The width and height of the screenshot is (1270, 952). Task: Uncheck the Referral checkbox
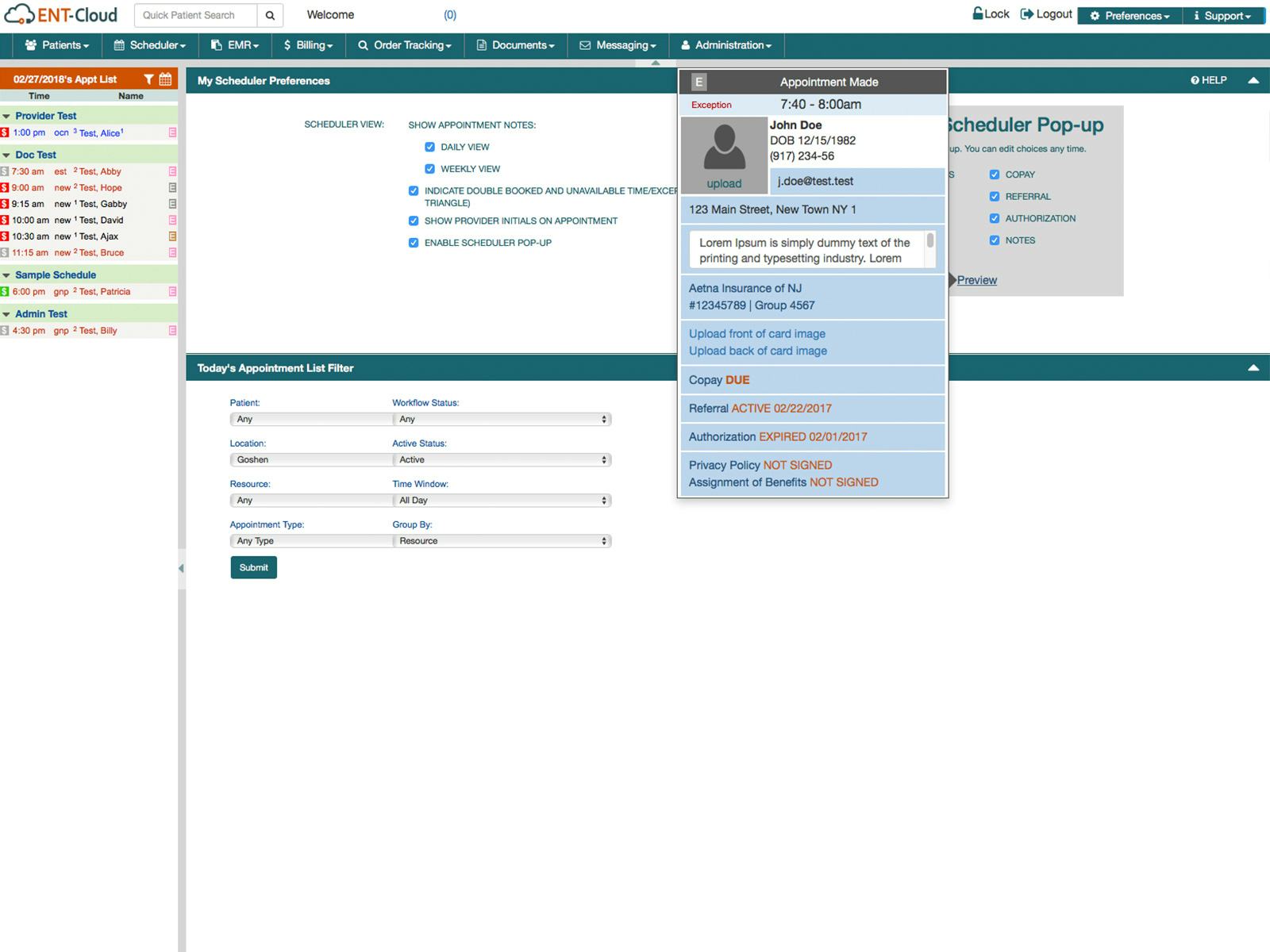995,197
